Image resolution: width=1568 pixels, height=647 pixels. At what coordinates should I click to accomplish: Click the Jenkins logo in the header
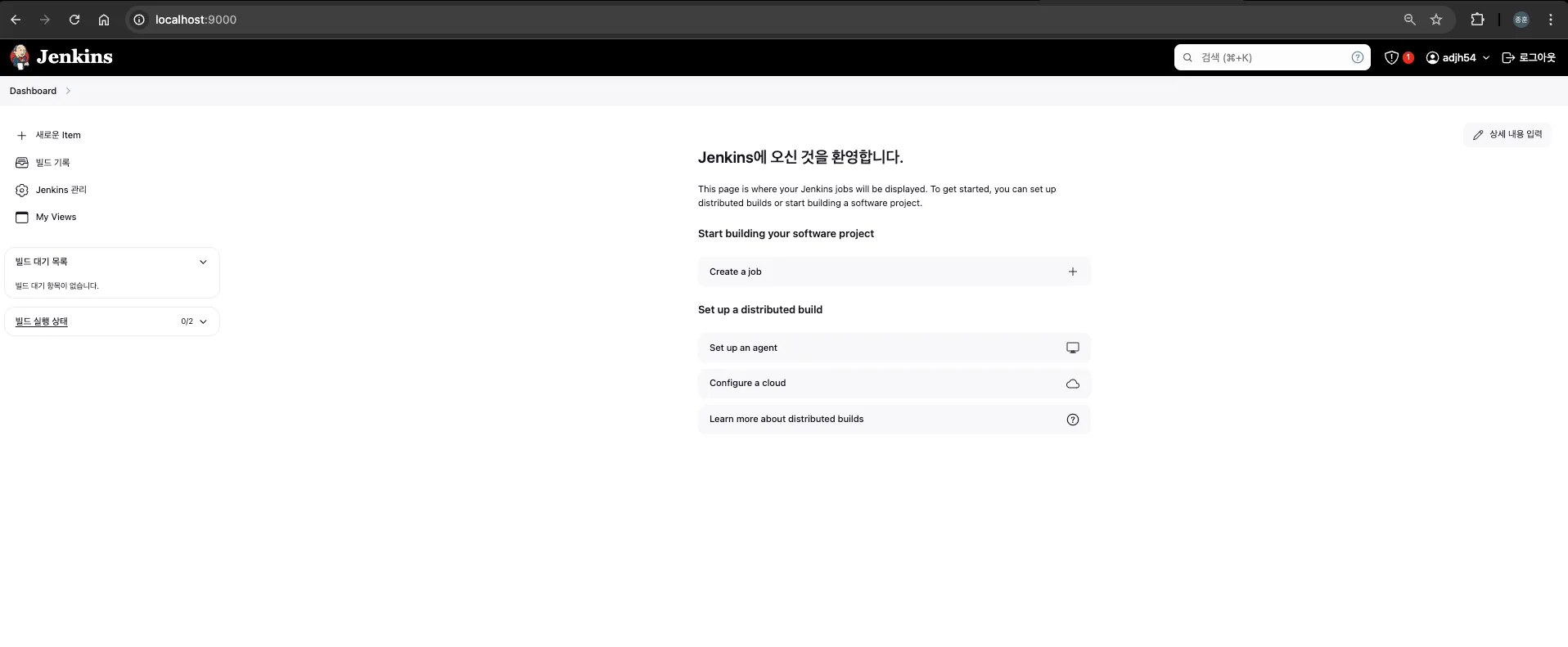61,57
